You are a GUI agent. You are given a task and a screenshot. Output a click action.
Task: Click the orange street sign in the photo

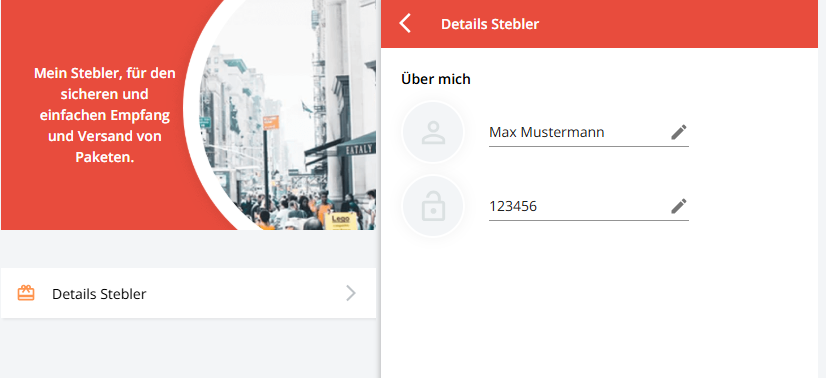[271, 122]
